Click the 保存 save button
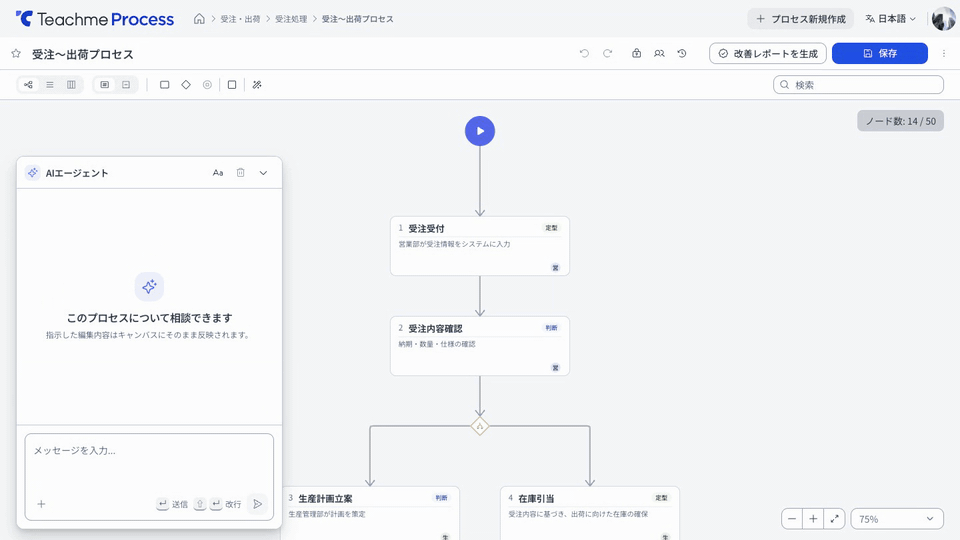Screen dimensions: 960x540 [880, 53]
